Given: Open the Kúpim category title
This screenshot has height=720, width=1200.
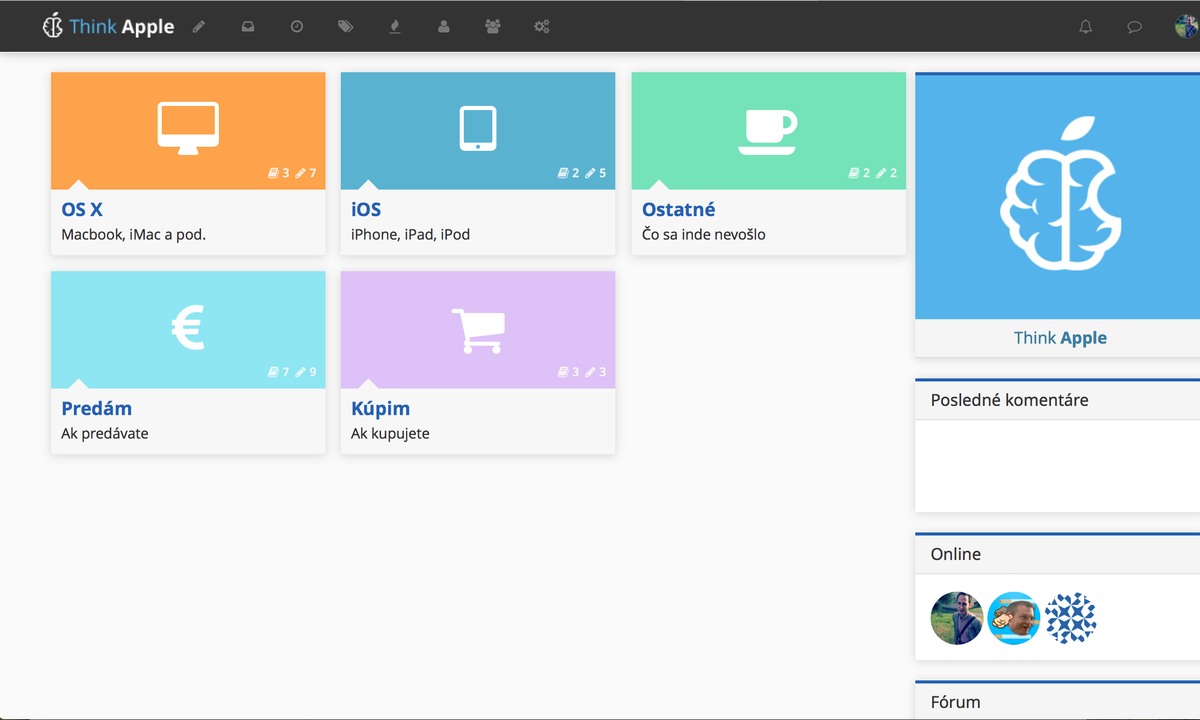Looking at the screenshot, I should pos(381,409).
